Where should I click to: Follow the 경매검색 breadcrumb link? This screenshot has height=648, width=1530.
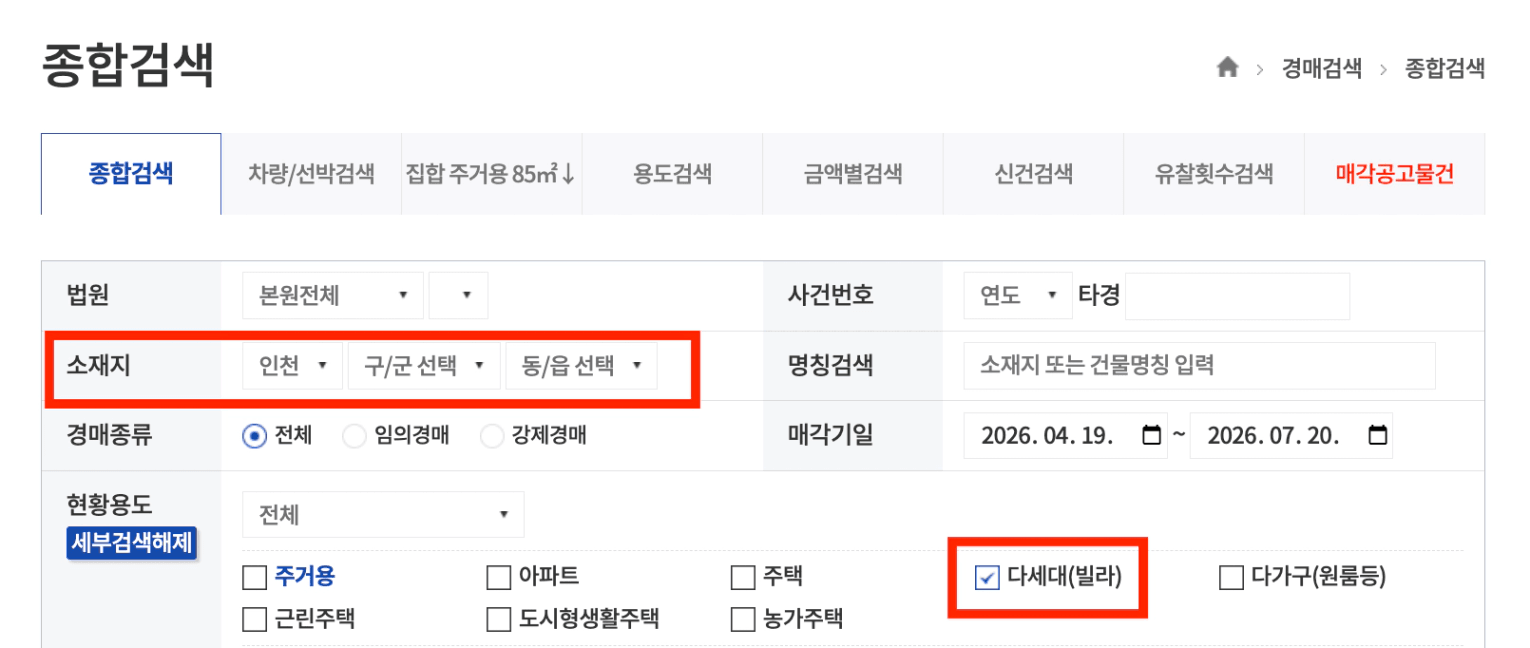pos(1321,68)
